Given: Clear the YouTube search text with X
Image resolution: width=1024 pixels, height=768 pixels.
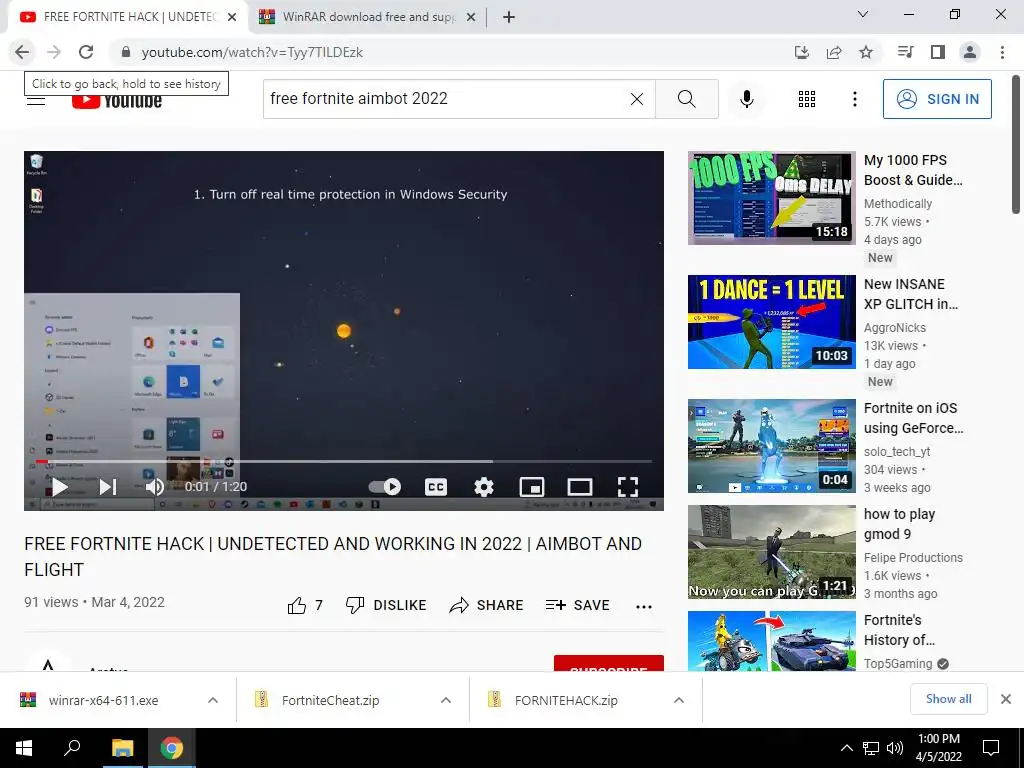Looking at the screenshot, I should (x=637, y=99).
